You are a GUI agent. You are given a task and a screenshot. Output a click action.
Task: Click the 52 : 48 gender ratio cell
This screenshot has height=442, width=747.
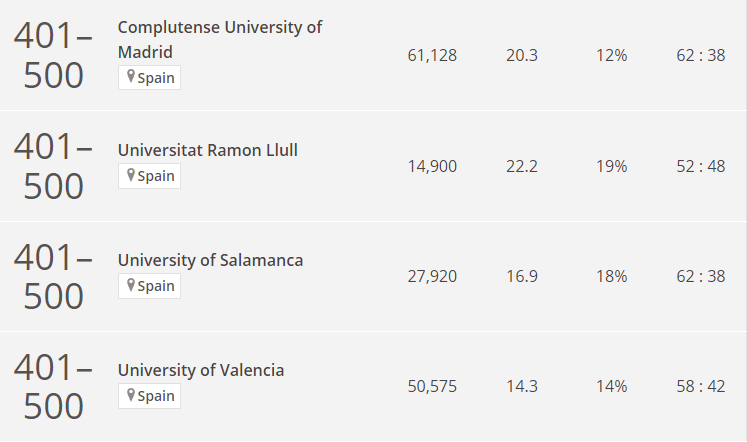click(x=701, y=166)
